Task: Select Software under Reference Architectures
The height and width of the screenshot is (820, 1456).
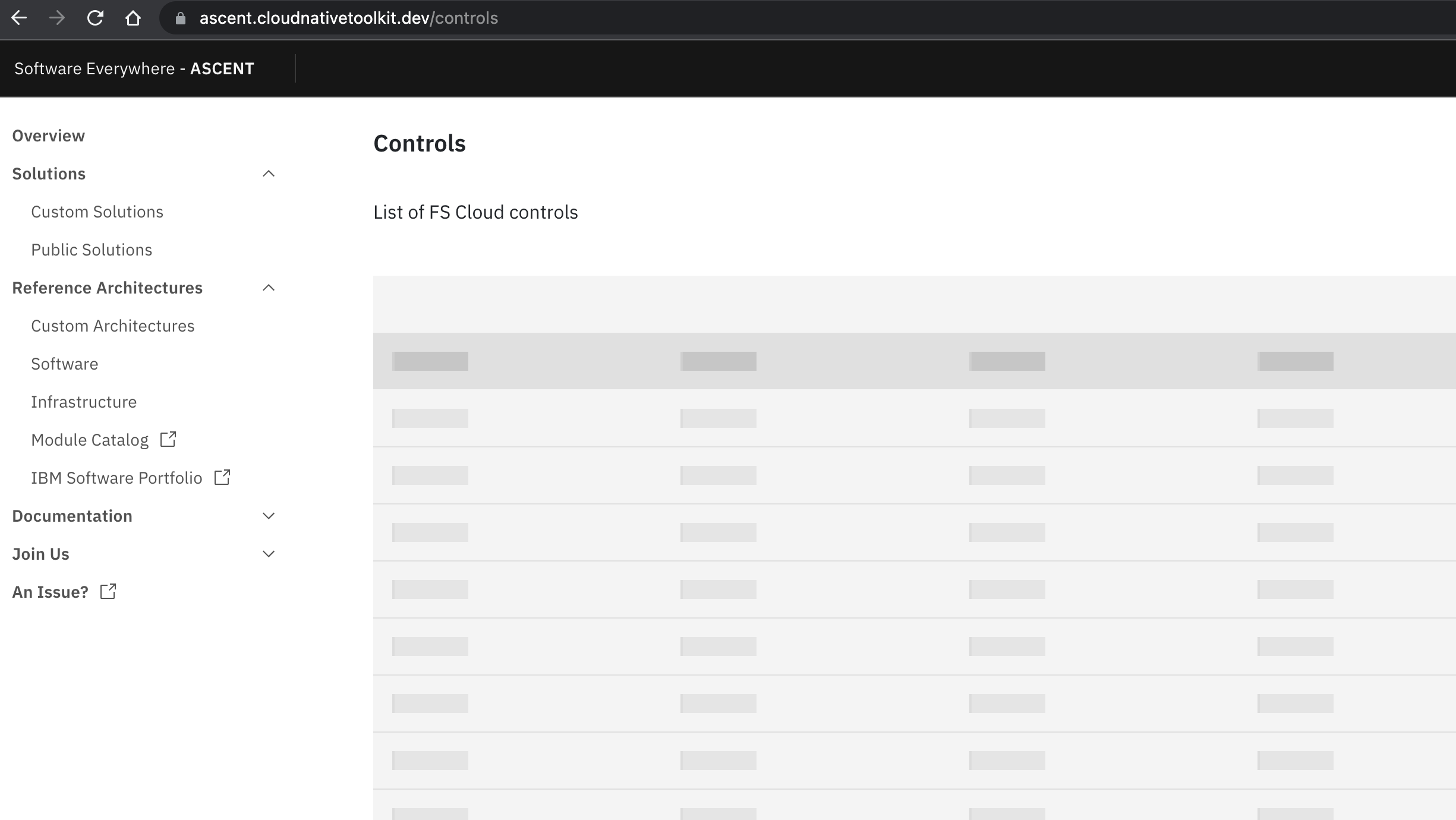Action: (64, 364)
